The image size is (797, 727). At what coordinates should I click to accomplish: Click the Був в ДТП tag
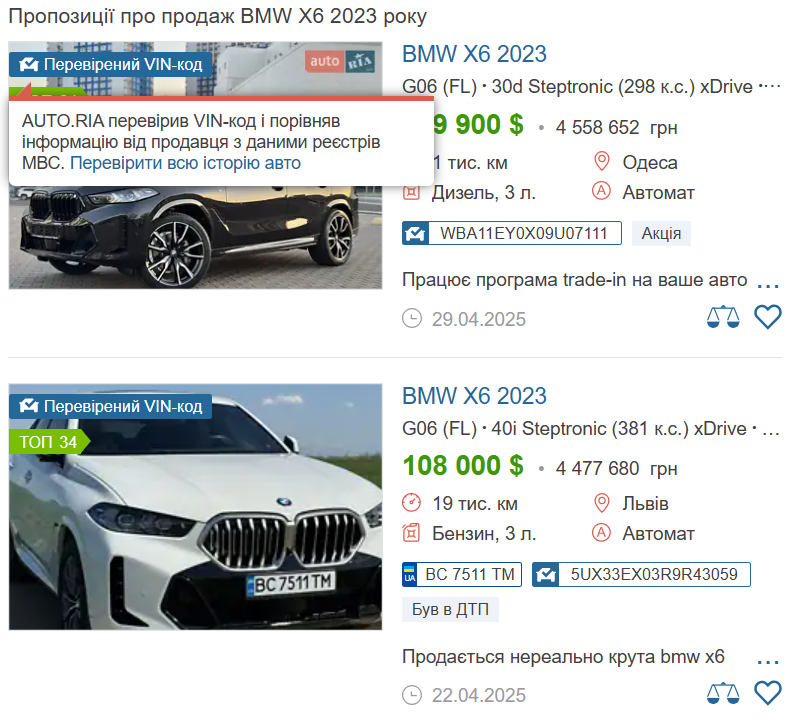click(x=450, y=609)
